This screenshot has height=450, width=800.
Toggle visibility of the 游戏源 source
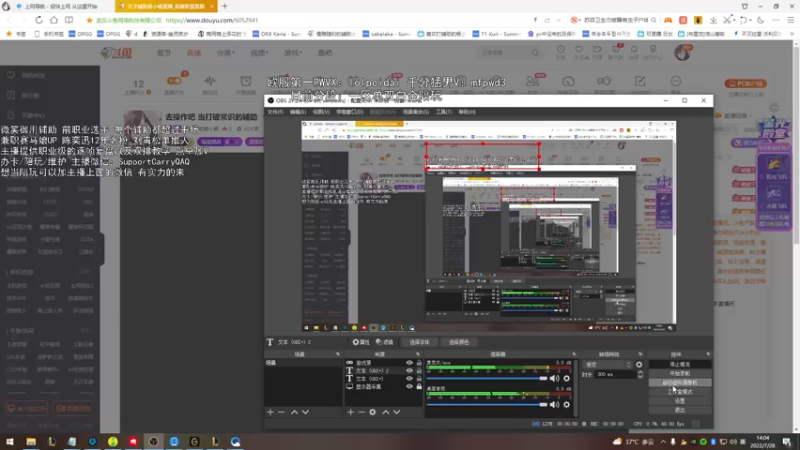pos(409,363)
